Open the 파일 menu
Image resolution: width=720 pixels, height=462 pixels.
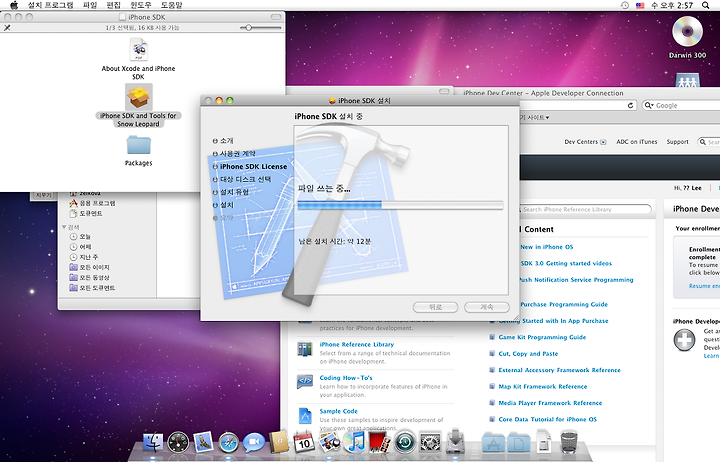click(90, 5)
